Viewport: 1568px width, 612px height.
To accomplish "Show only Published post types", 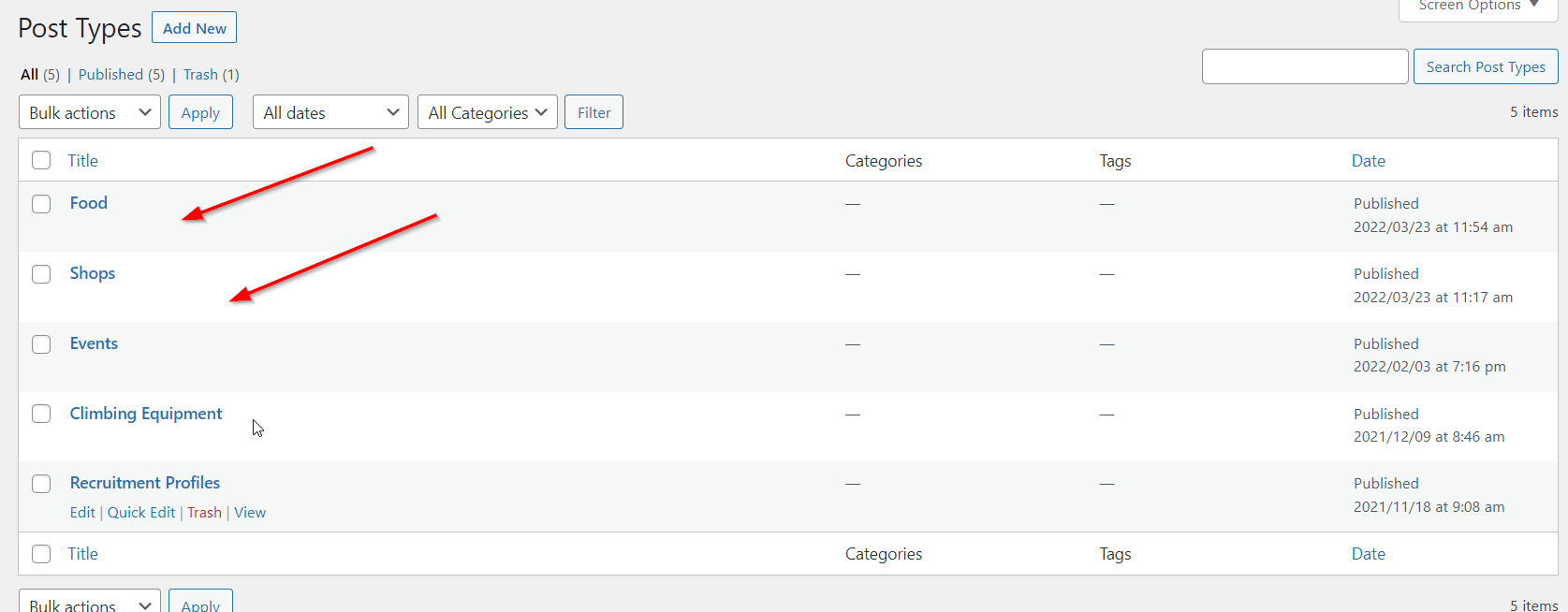I will (110, 75).
